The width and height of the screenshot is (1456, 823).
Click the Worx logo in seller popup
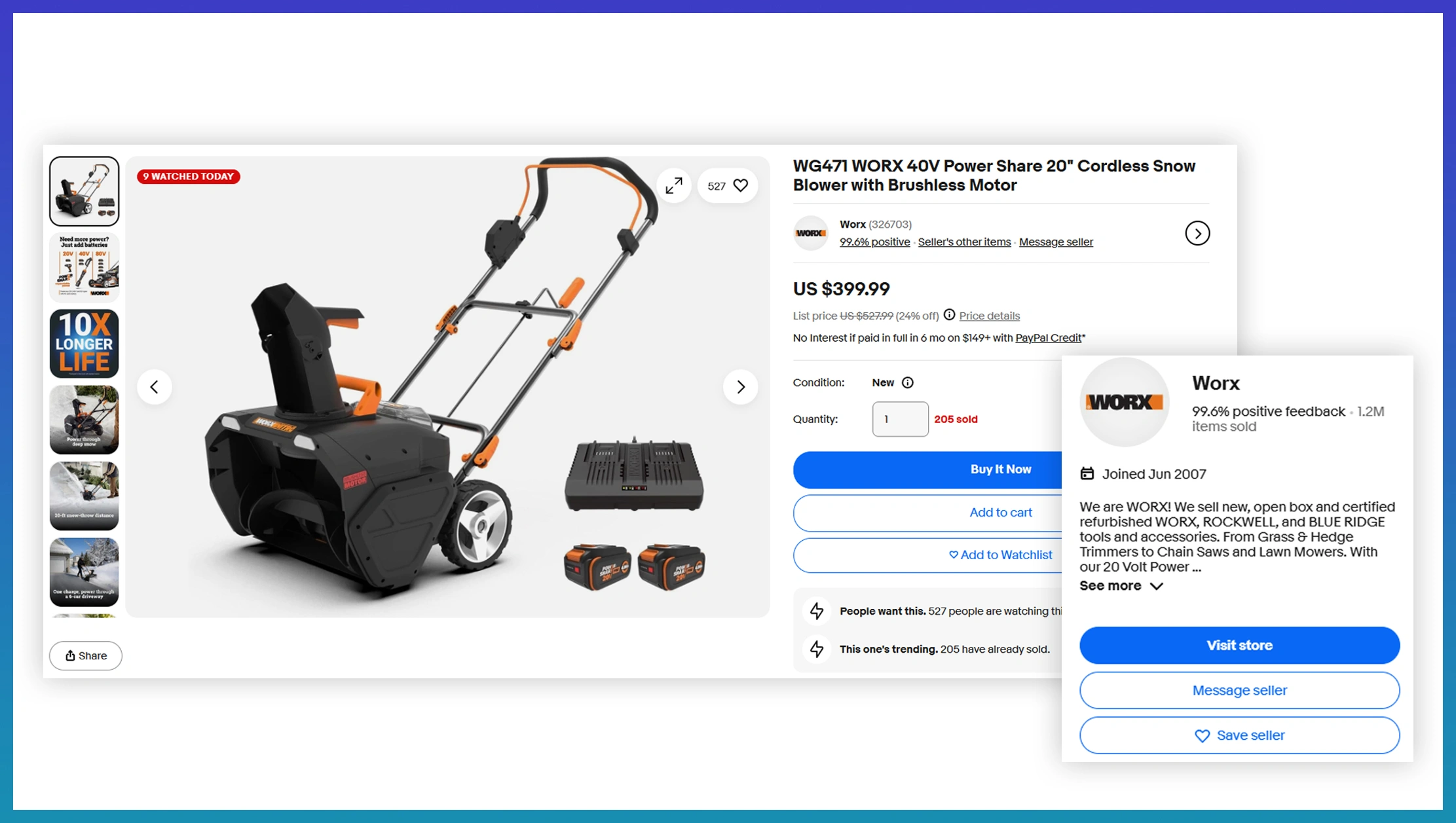(1124, 402)
